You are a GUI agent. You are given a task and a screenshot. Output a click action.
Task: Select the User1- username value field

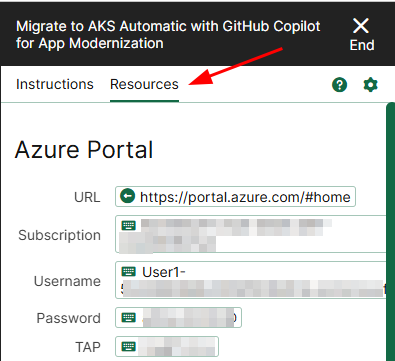[x=251, y=280]
